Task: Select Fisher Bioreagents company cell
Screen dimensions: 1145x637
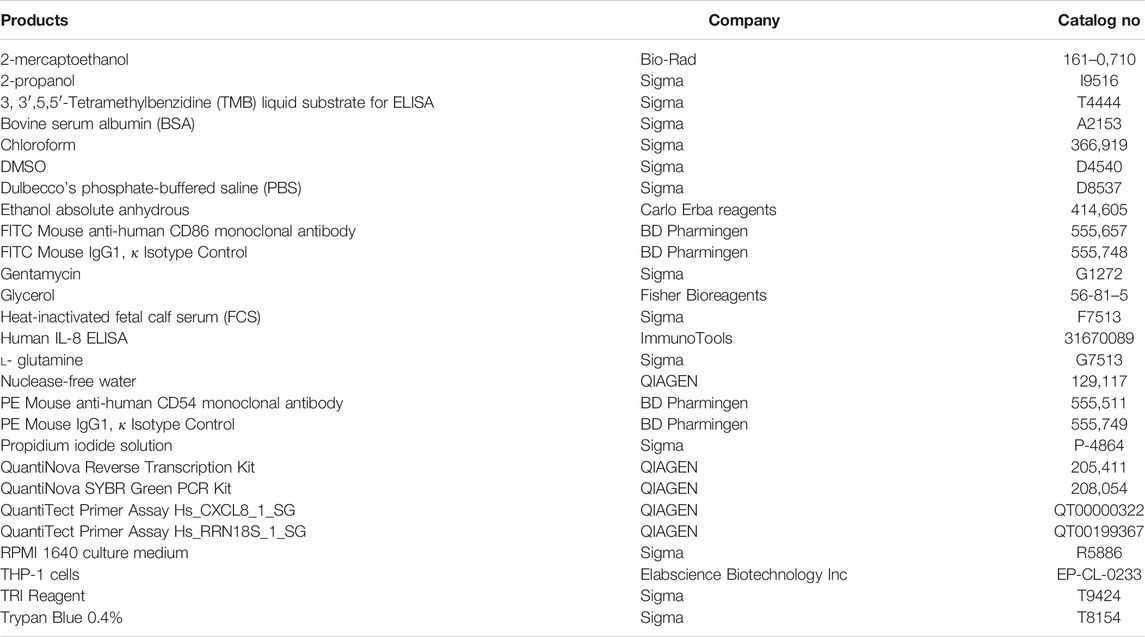Action: [703, 295]
